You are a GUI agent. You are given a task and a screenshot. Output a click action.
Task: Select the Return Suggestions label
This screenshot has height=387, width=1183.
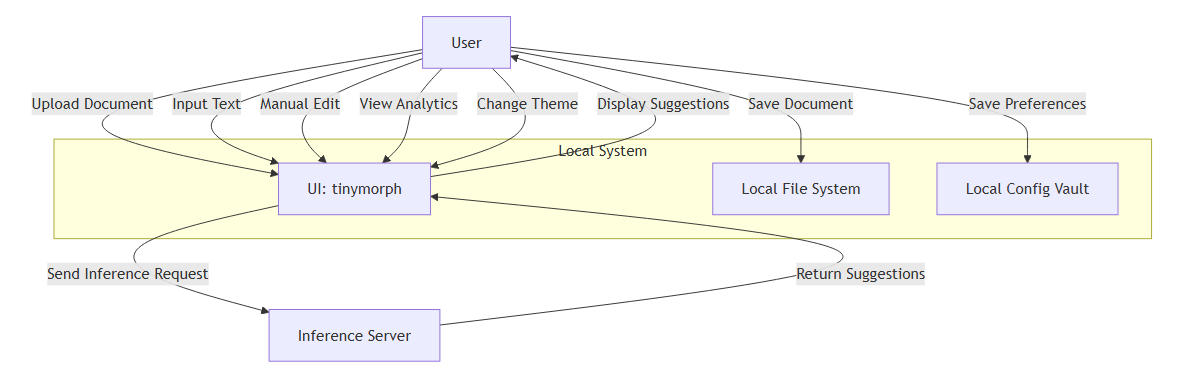coord(861,274)
